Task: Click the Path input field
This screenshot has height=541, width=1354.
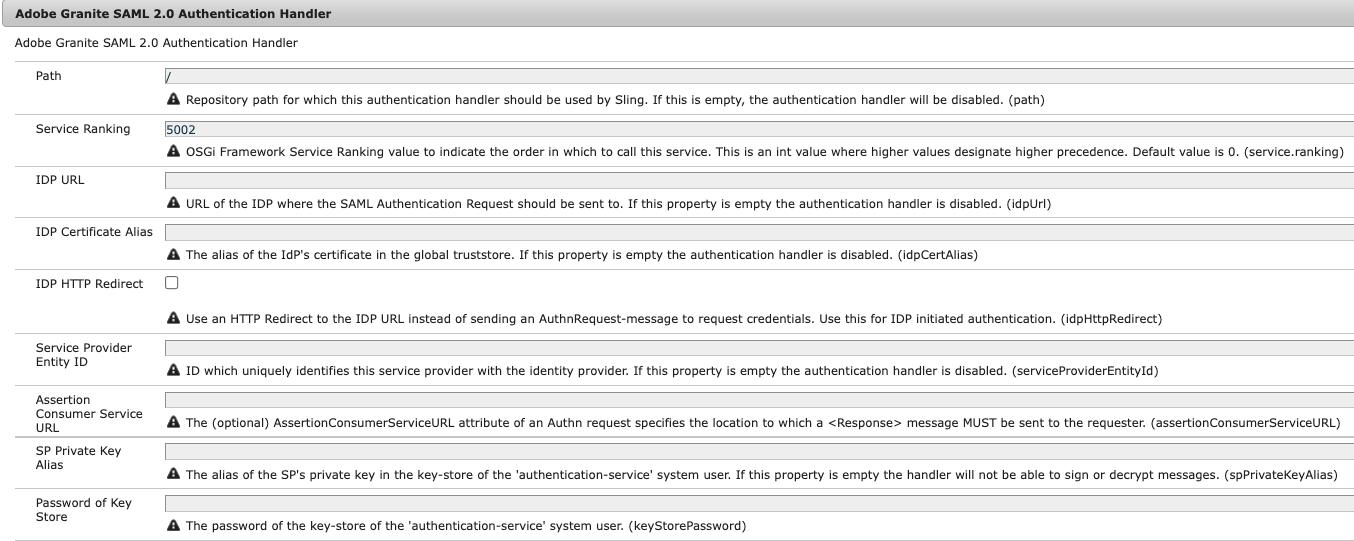Action: 759,76
